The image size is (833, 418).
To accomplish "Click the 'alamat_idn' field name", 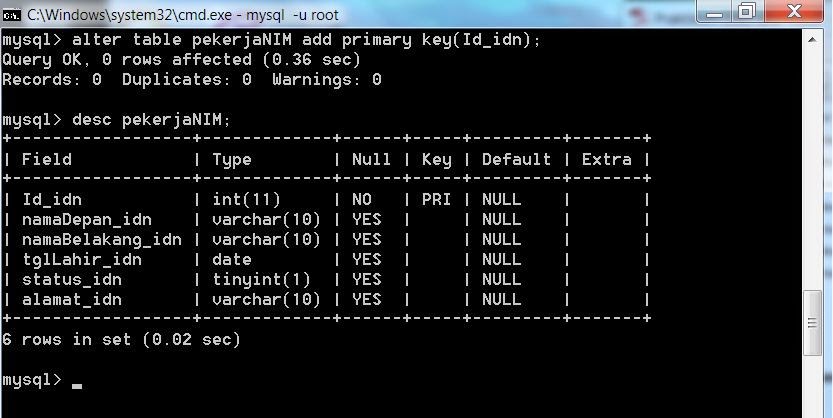I will tap(71, 299).
